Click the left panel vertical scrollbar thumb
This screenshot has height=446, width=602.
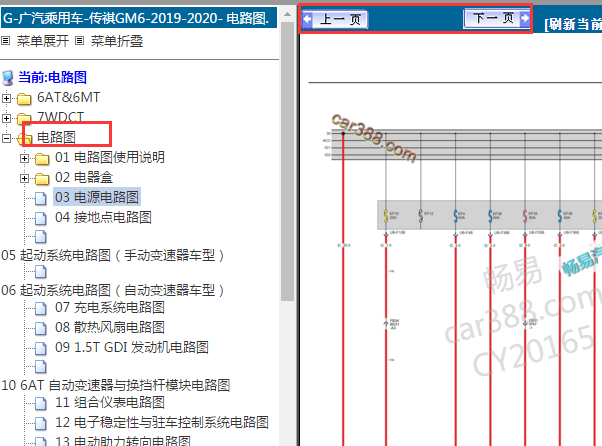click(x=287, y=161)
